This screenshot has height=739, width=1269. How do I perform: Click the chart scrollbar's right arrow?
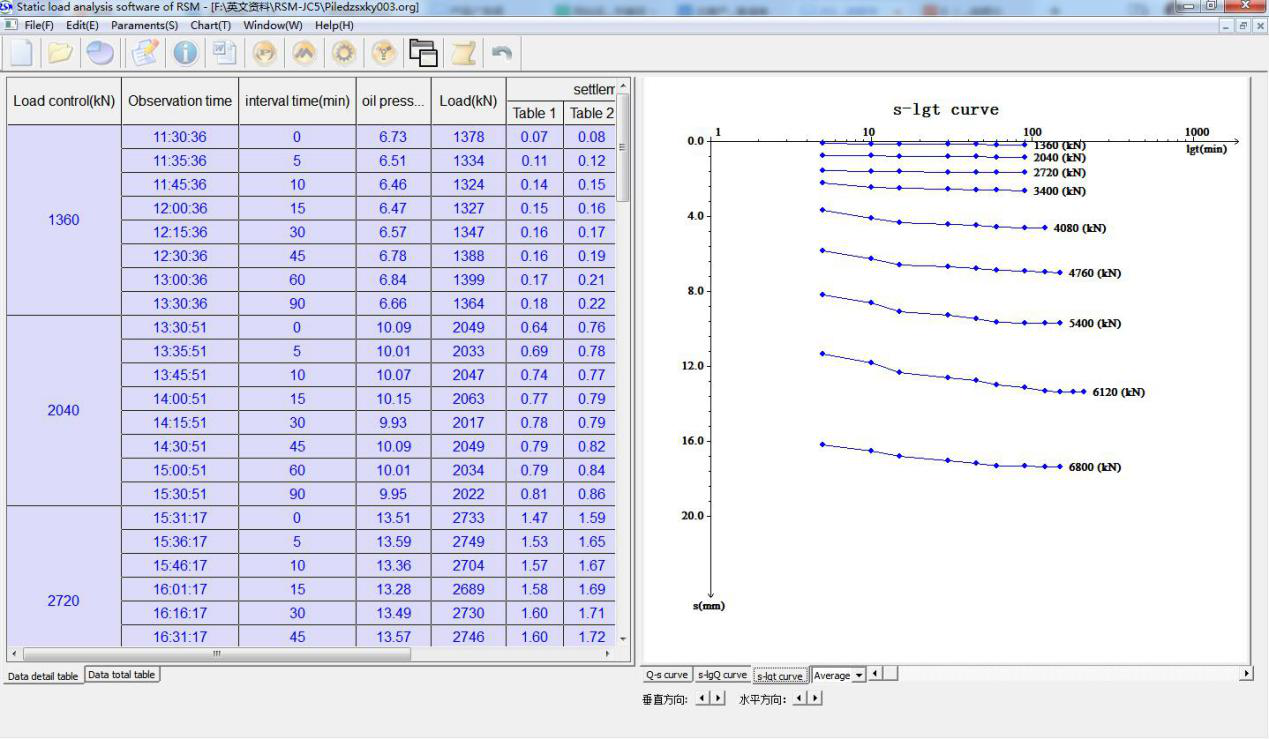1246,675
